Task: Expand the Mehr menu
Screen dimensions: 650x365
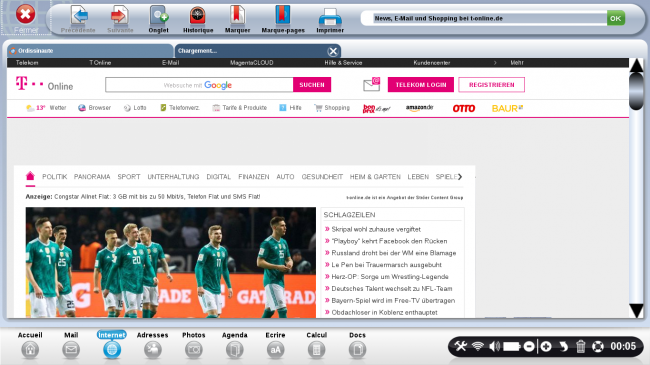Action: (x=517, y=63)
